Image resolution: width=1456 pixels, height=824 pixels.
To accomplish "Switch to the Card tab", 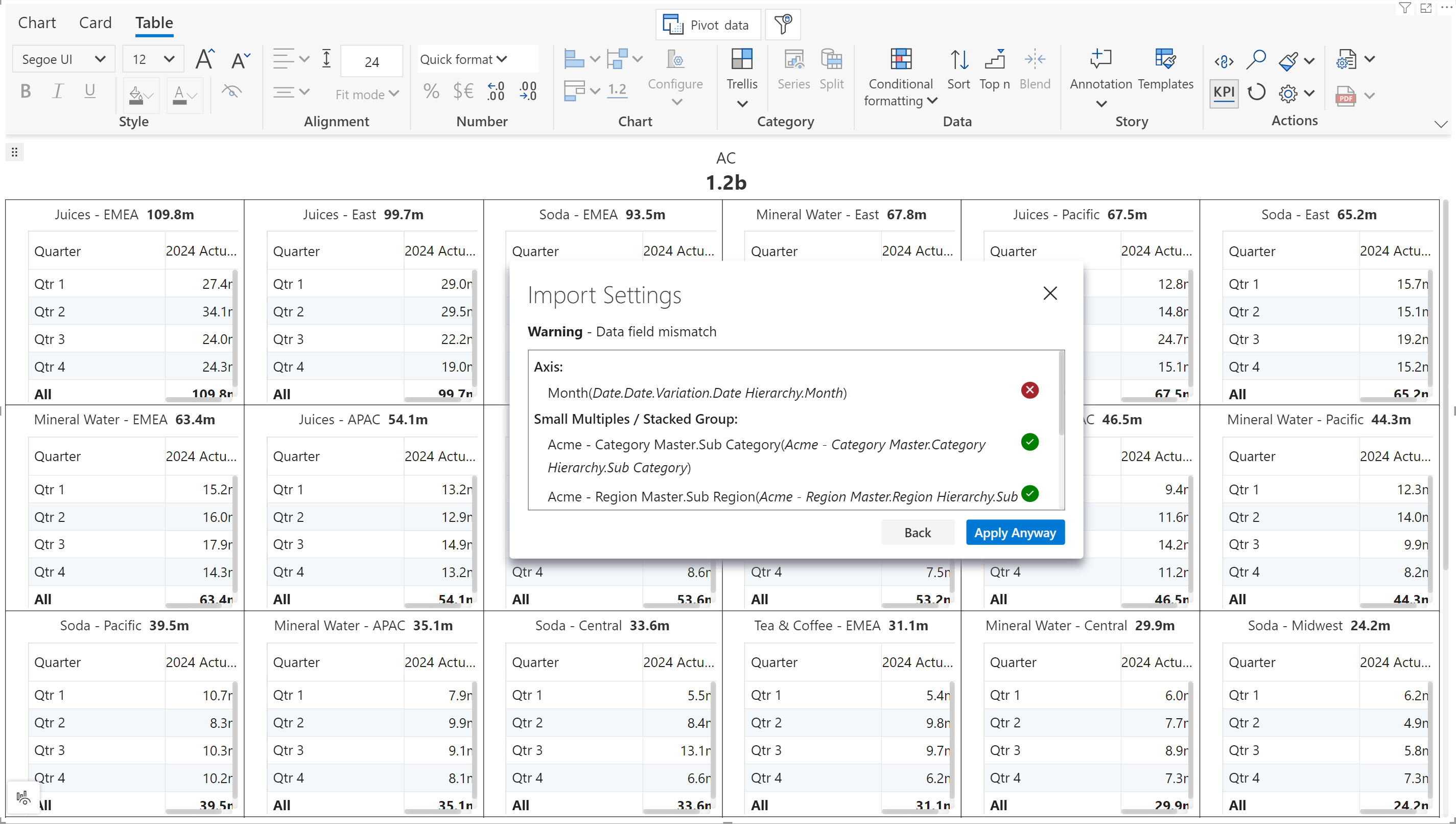I will coord(95,22).
